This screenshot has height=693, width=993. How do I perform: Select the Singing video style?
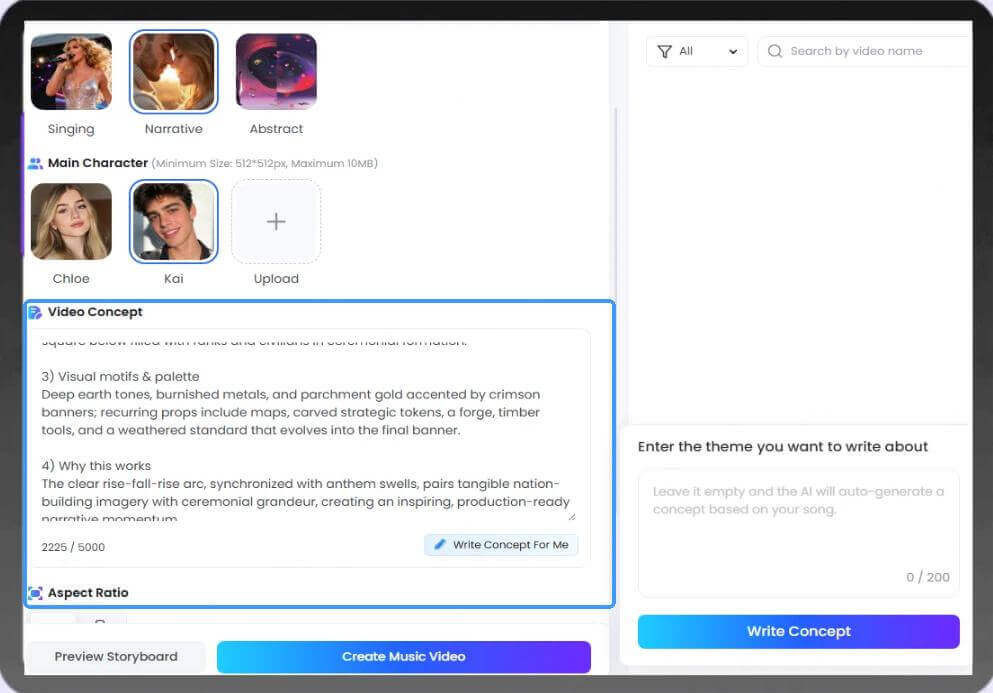(71, 72)
